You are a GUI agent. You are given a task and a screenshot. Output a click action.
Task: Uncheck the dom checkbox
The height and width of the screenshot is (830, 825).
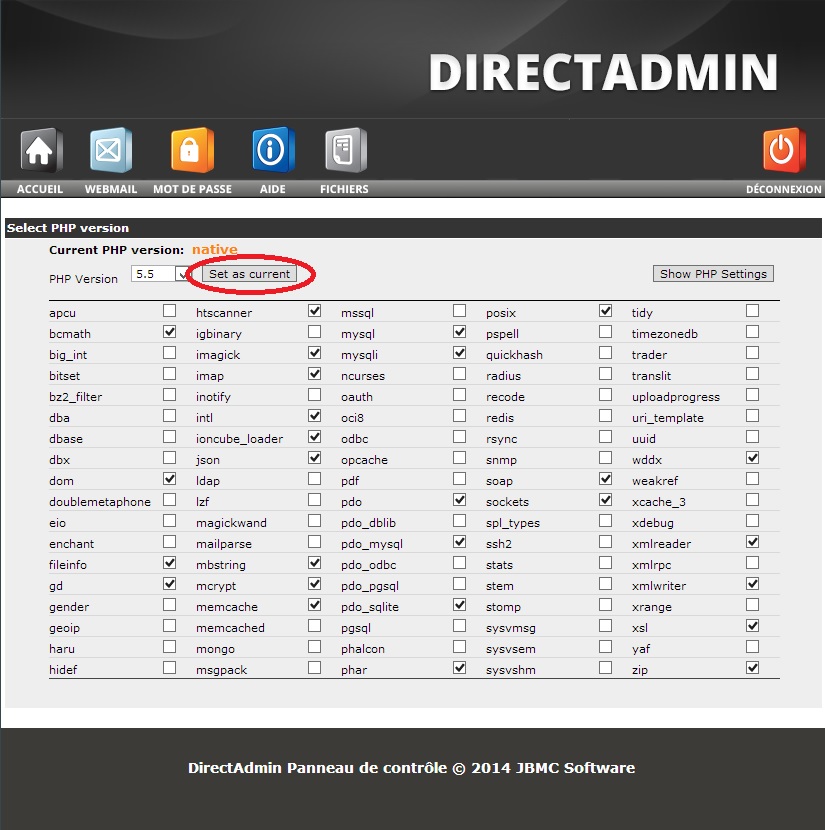[x=169, y=479]
